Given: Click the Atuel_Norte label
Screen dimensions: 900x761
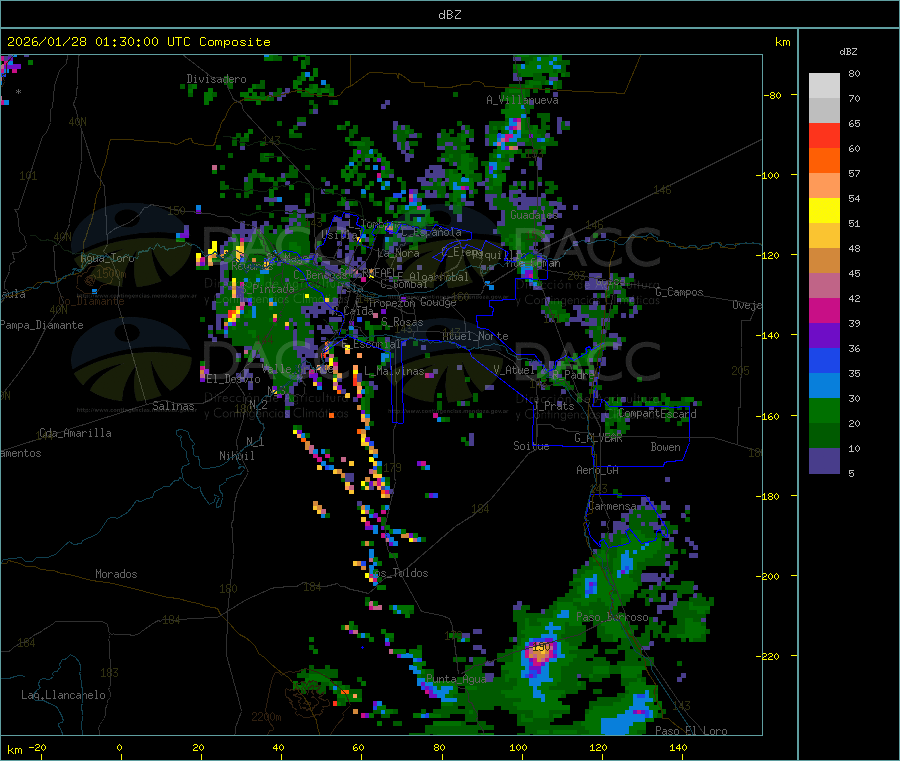Looking at the screenshot, I should coord(475,336).
